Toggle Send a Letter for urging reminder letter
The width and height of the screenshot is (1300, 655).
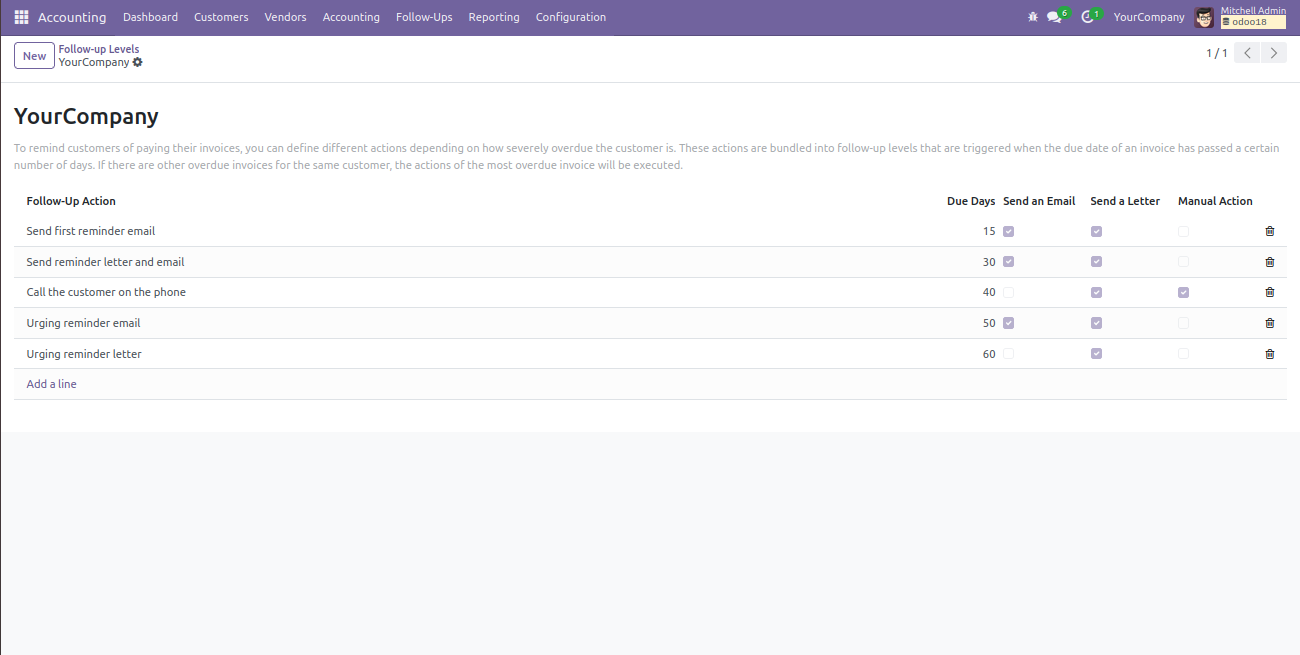pyautogui.click(x=1096, y=354)
